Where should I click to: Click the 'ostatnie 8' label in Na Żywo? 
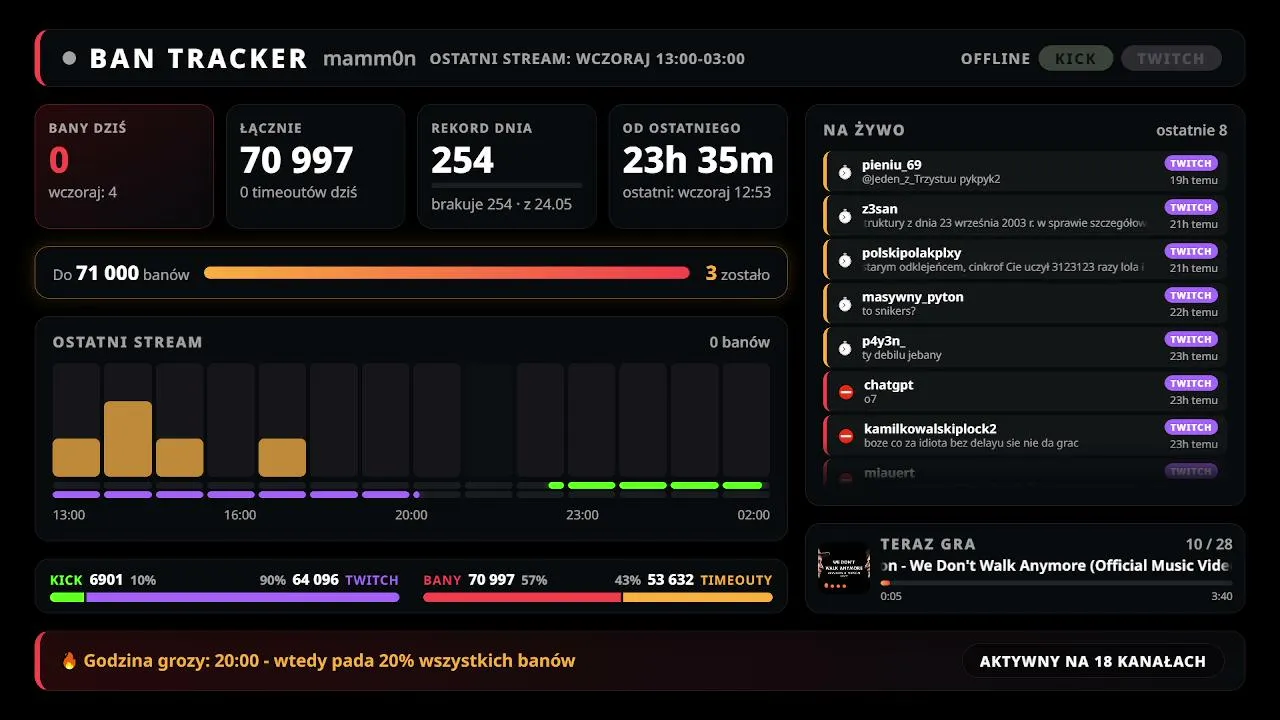point(1192,130)
